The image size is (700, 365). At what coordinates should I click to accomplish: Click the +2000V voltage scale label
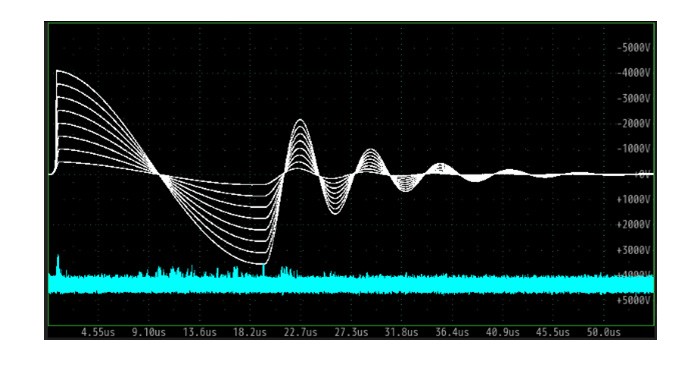633,225
